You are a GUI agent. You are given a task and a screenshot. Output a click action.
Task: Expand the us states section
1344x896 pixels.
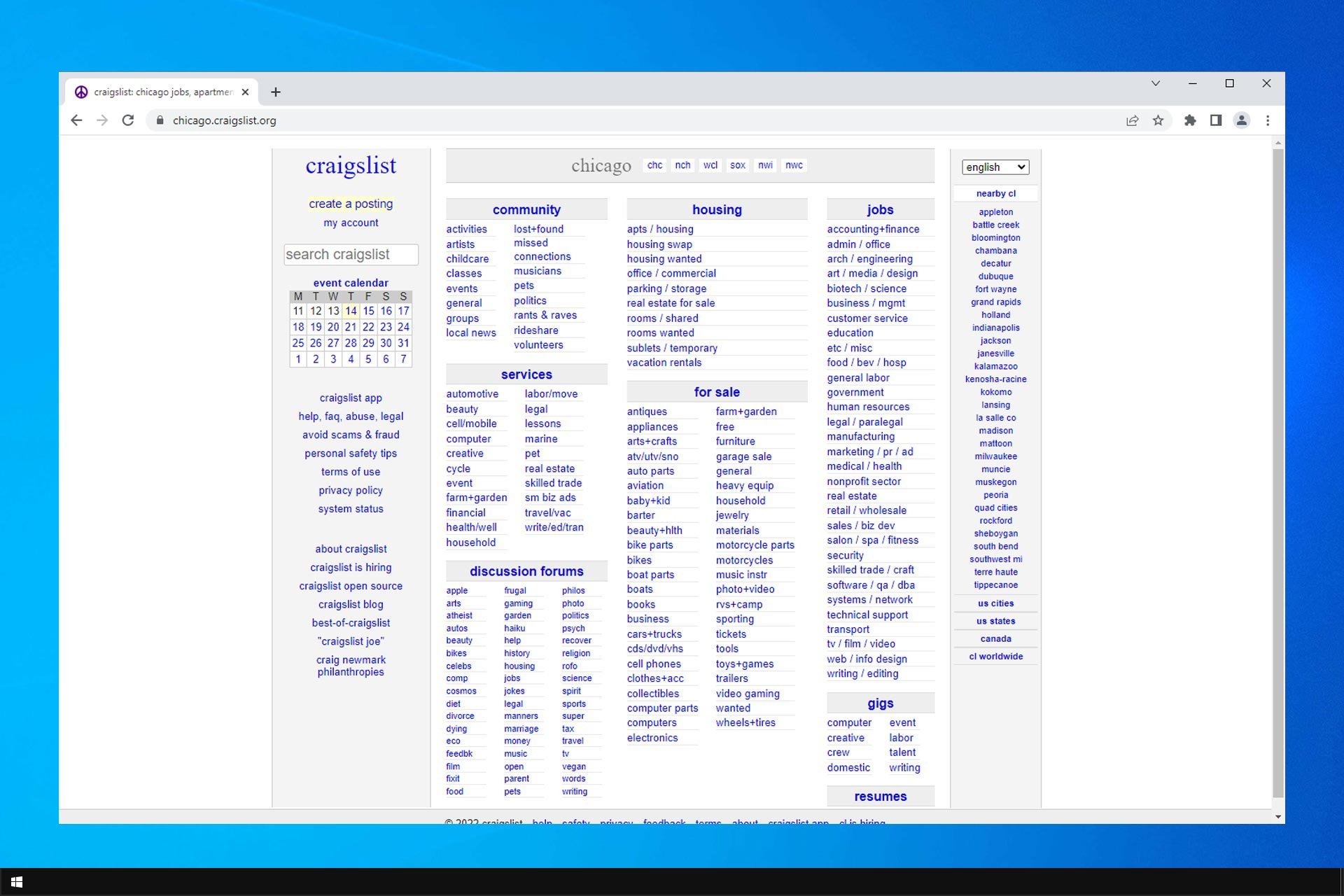pyautogui.click(x=995, y=621)
